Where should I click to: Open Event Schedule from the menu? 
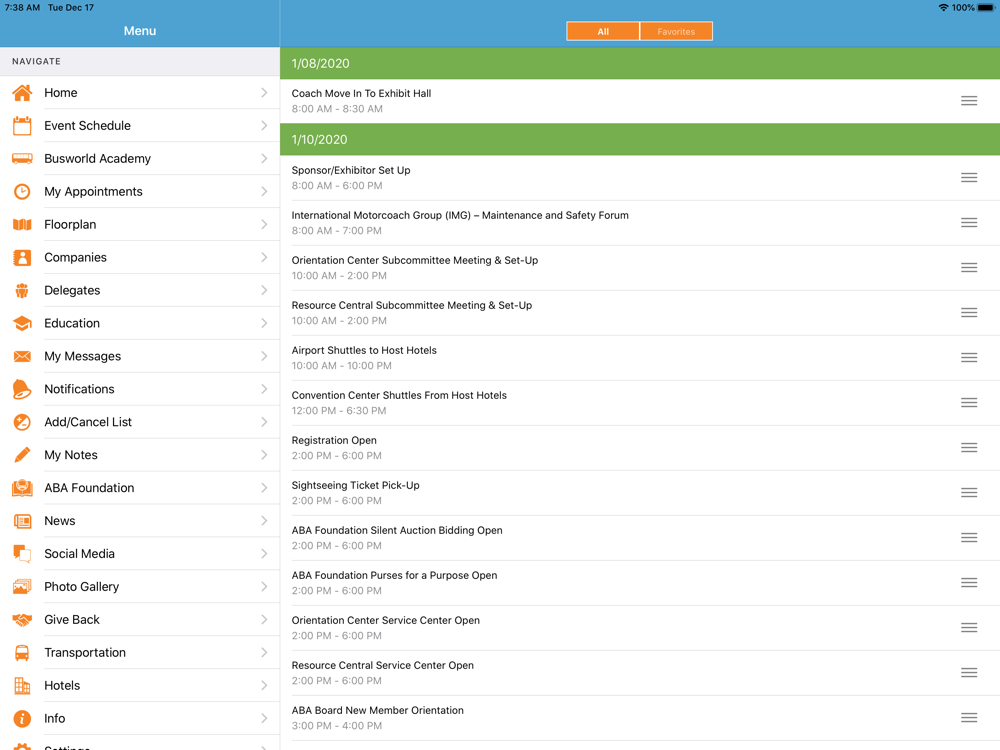click(140, 126)
